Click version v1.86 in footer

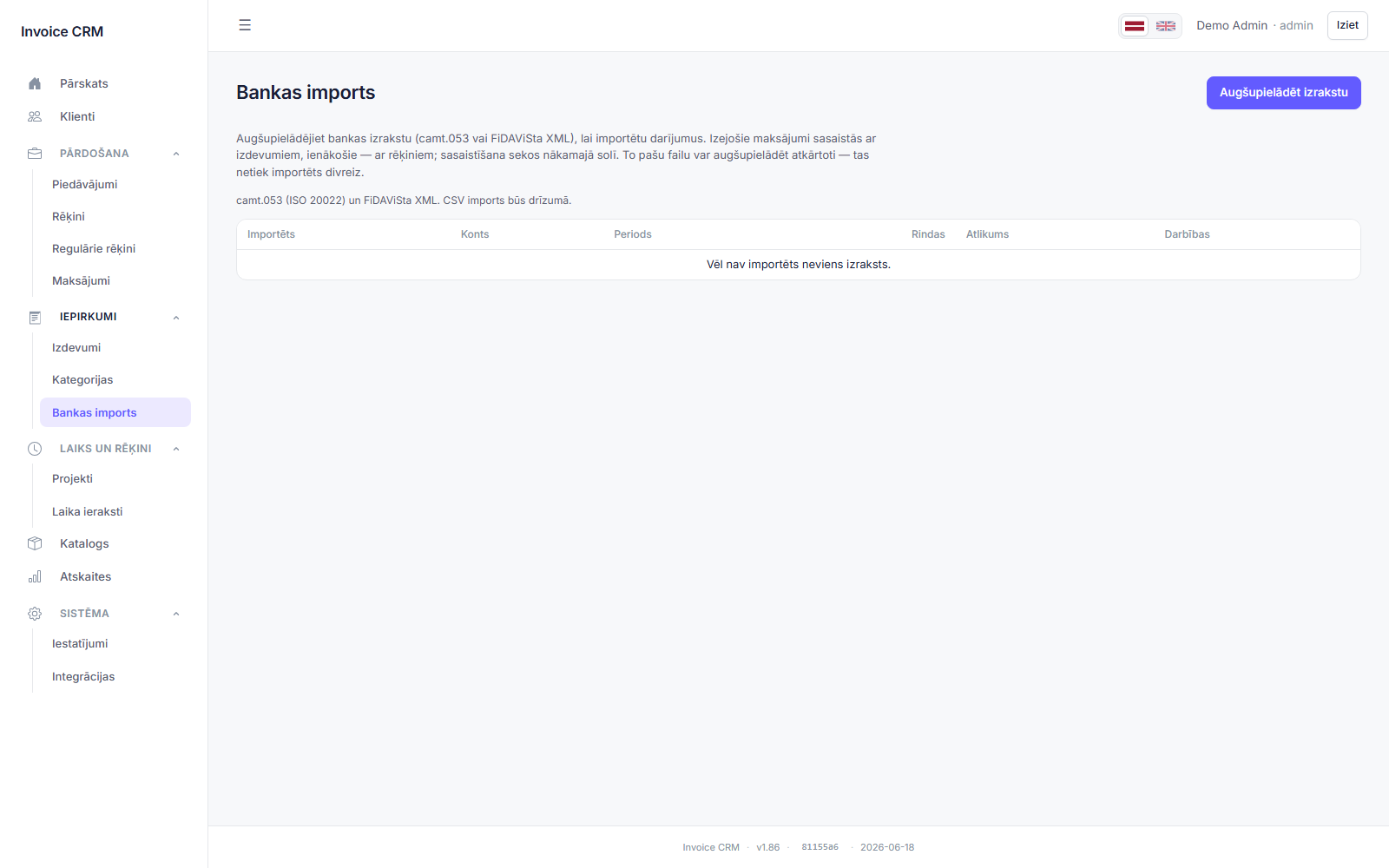click(768, 847)
